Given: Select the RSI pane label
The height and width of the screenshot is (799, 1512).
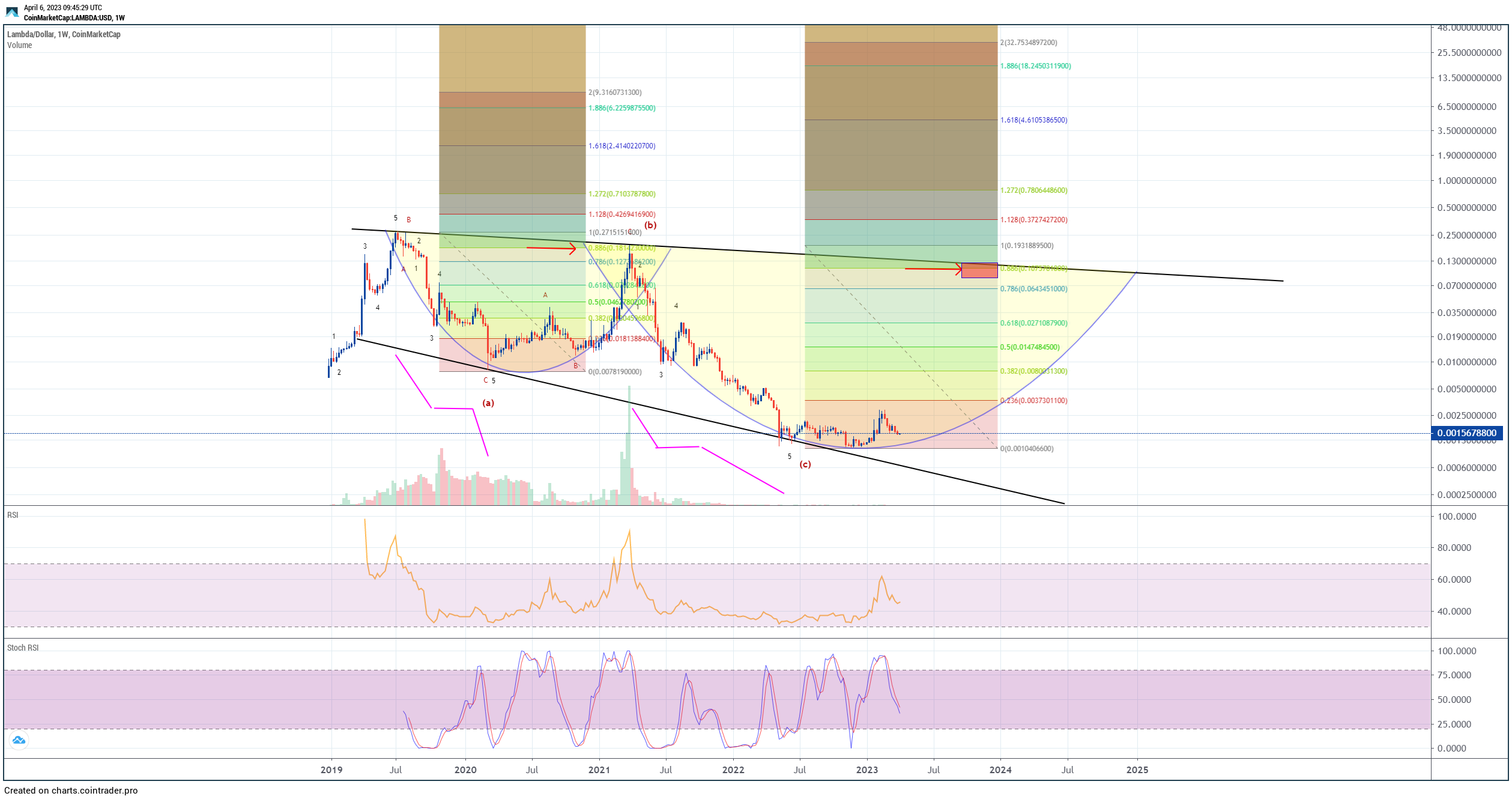Looking at the screenshot, I should coord(13,515).
